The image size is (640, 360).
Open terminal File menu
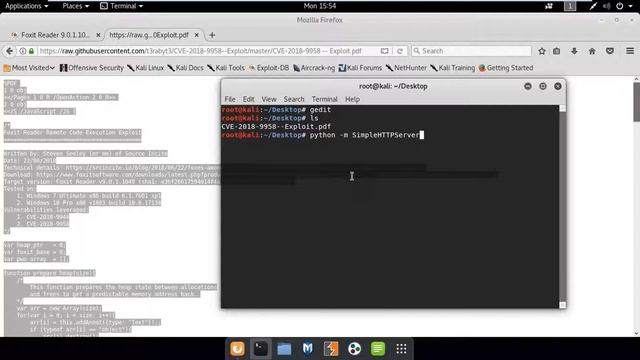point(230,99)
